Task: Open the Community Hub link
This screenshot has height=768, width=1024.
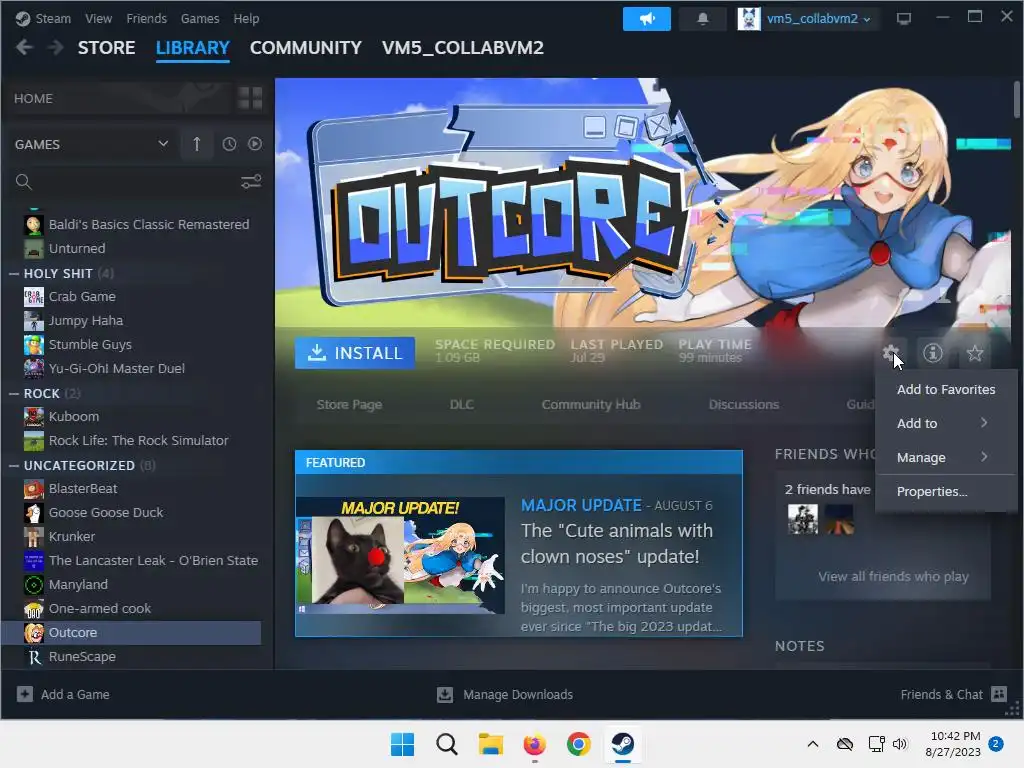Action: point(590,404)
